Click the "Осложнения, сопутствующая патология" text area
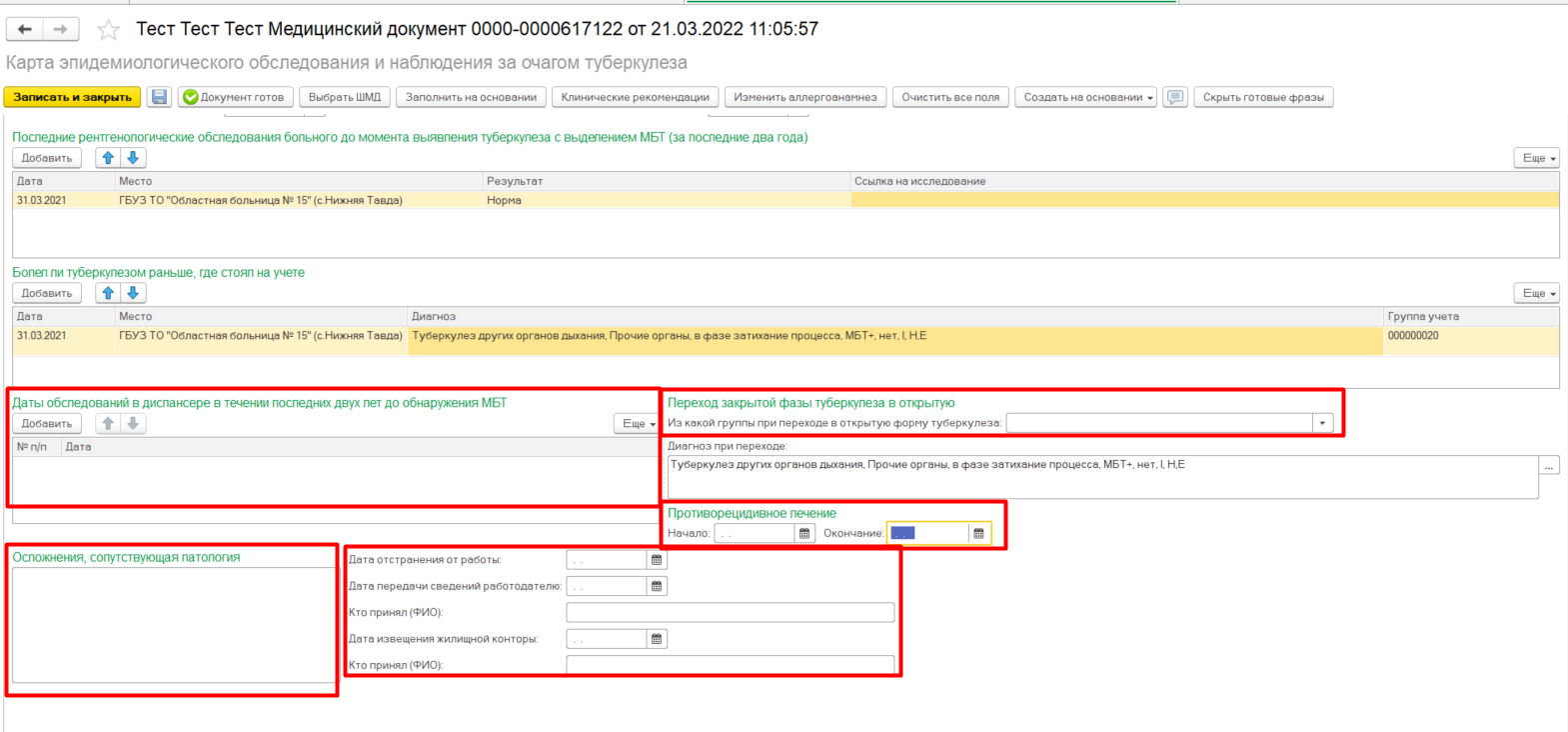The height and width of the screenshot is (732, 1568). (x=173, y=625)
